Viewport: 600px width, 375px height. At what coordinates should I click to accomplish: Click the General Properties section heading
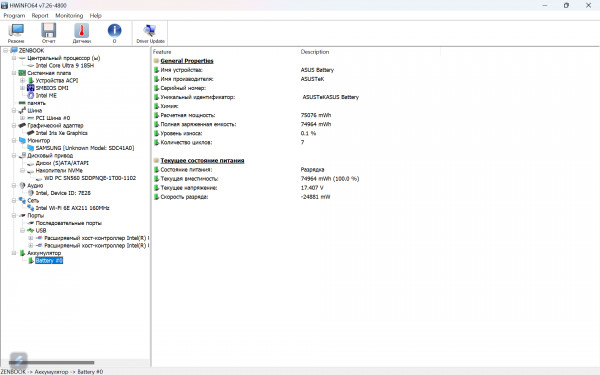coord(187,61)
